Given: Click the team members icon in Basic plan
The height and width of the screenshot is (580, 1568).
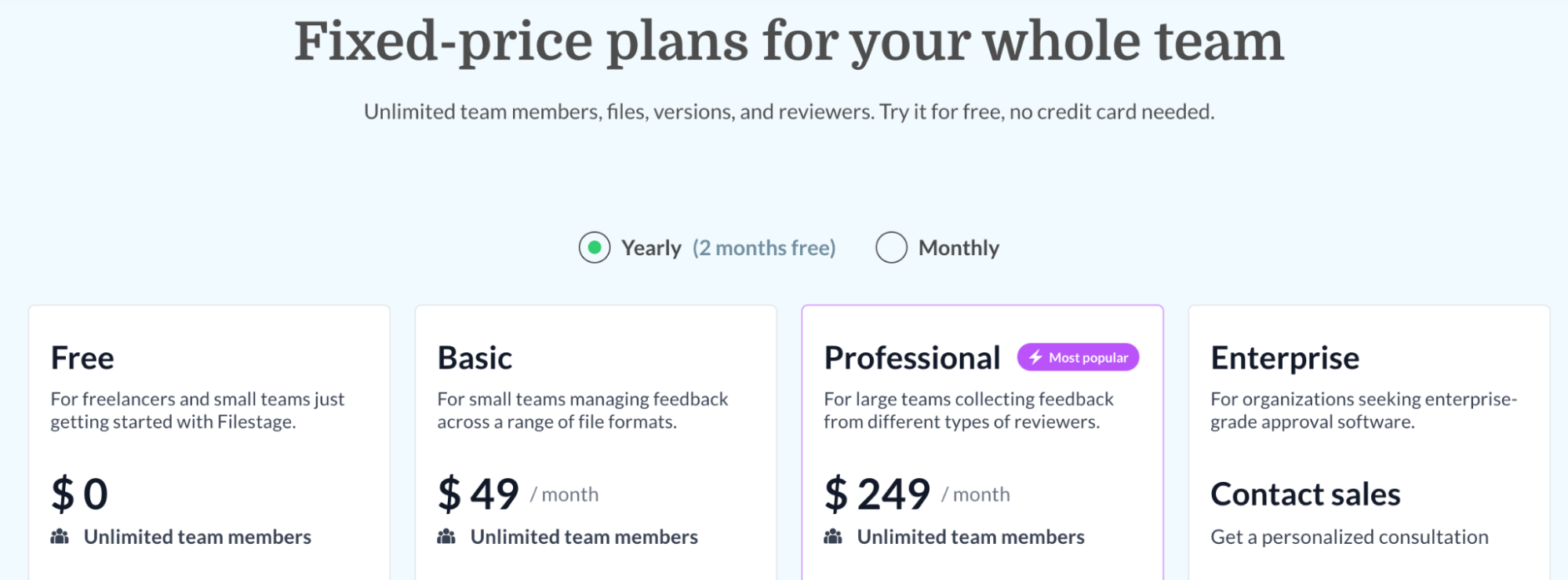Looking at the screenshot, I should (x=446, y=537).
